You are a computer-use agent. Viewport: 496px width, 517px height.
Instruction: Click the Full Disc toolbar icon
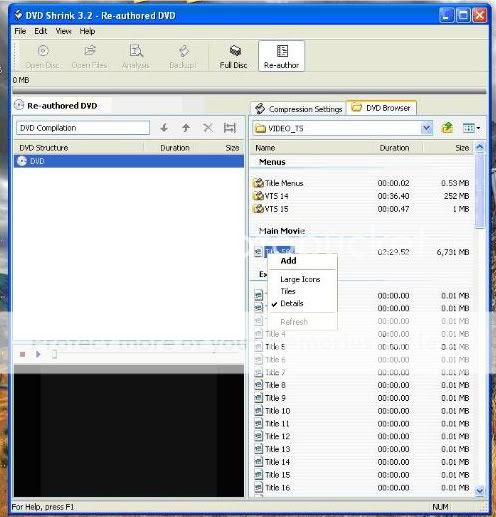point(233,56)
